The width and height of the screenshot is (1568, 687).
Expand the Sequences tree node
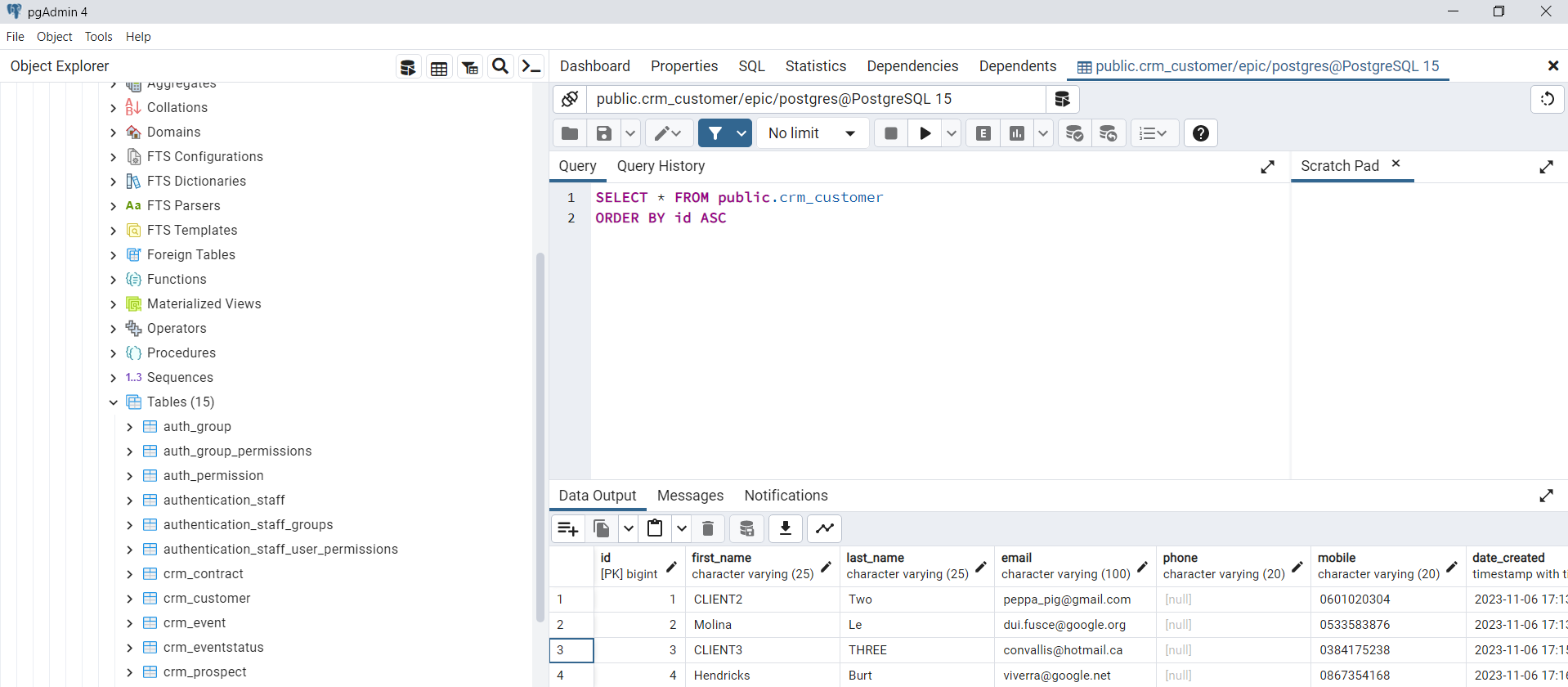[114, 378]
